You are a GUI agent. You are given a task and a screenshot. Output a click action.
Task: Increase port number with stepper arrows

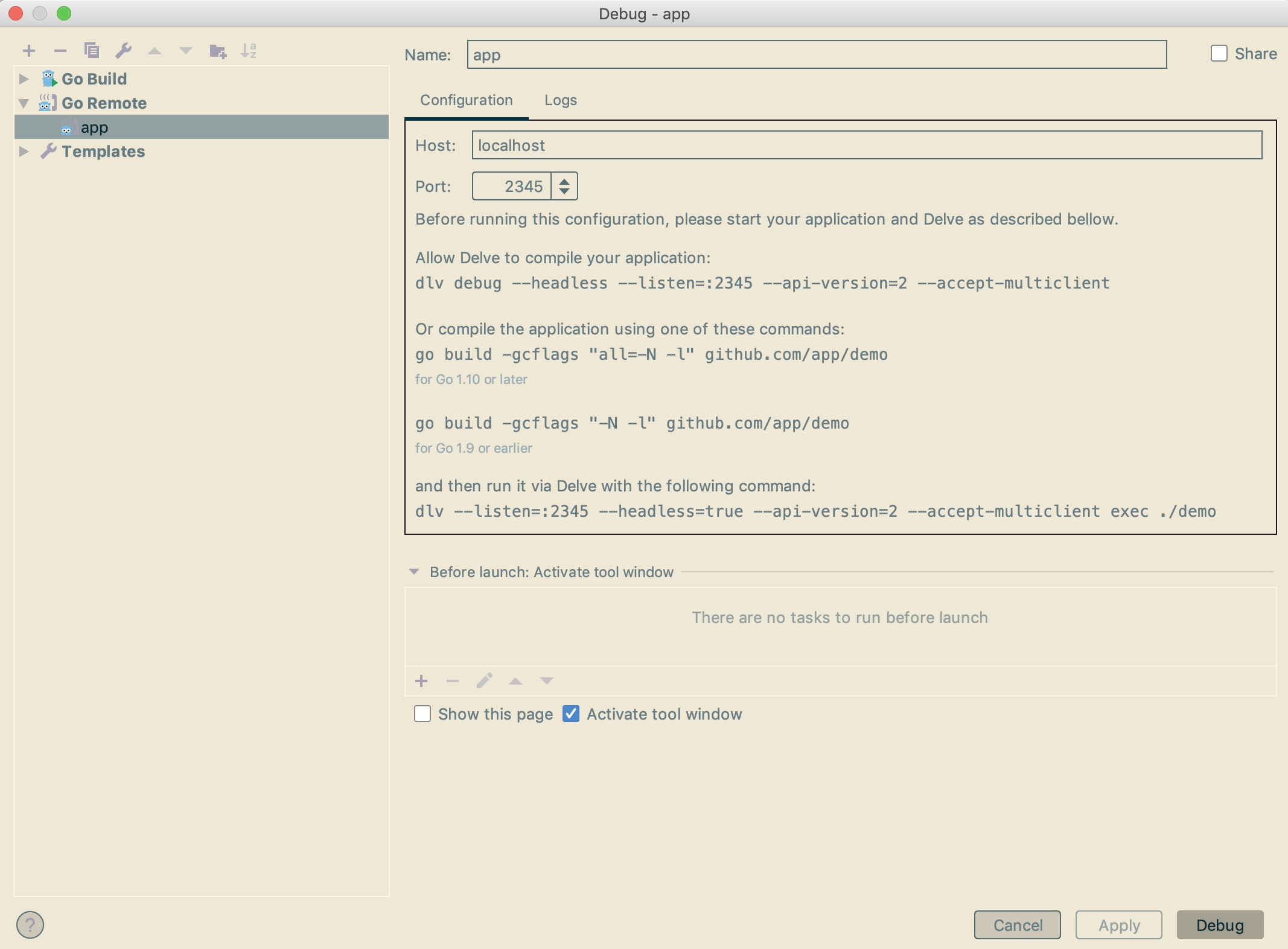tap(564, 181)
